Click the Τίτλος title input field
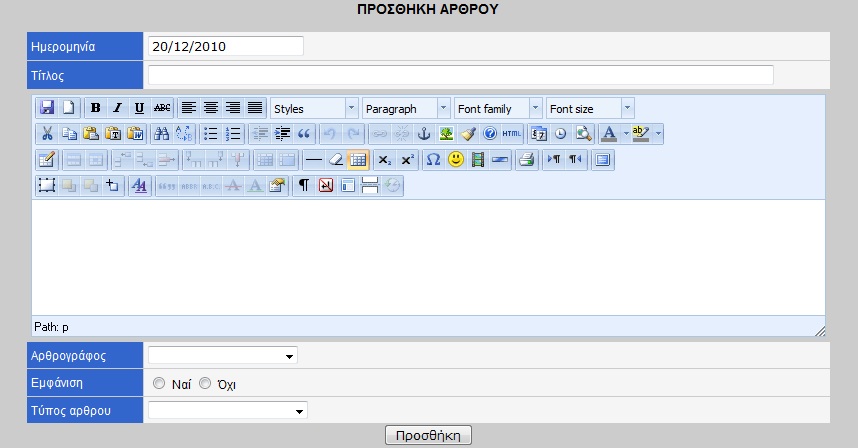 click(x=461, y=75)
